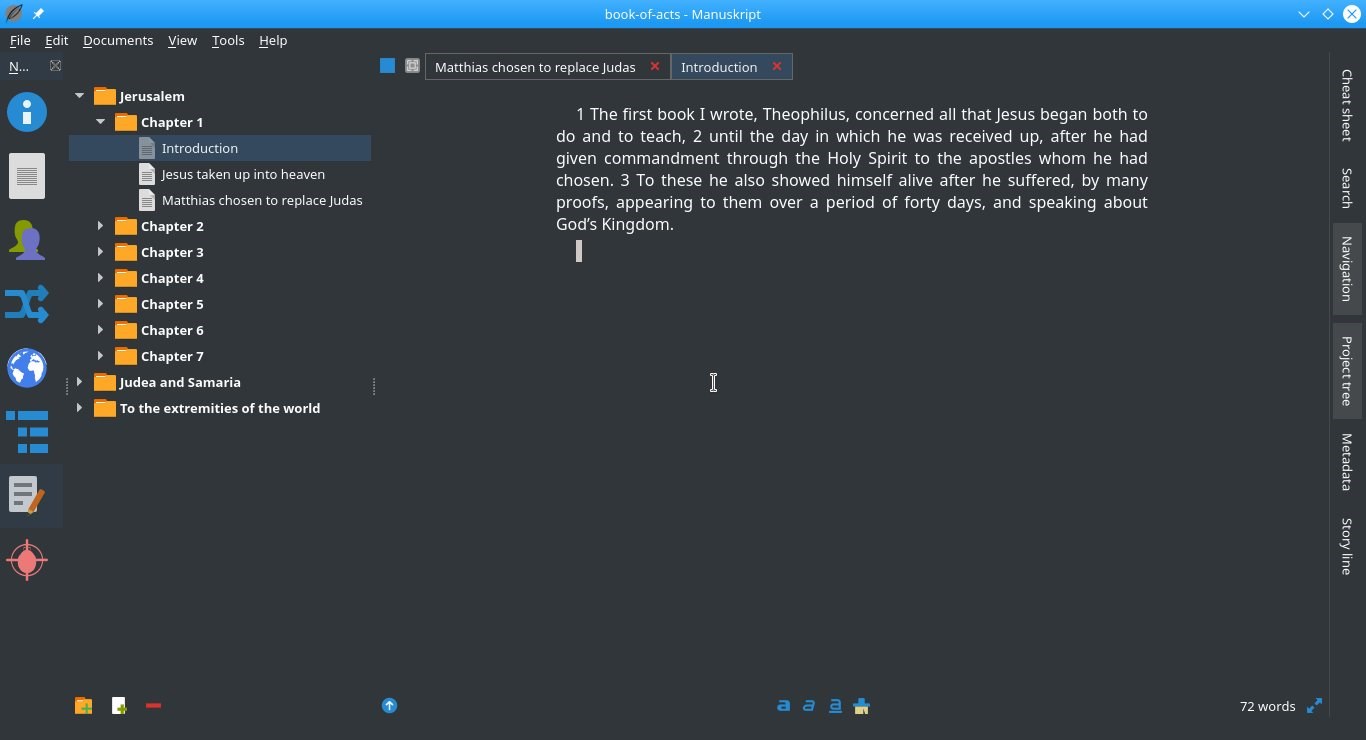Open the Documents menu
This screenshot has height=740, width=1366.
(118, 40)
